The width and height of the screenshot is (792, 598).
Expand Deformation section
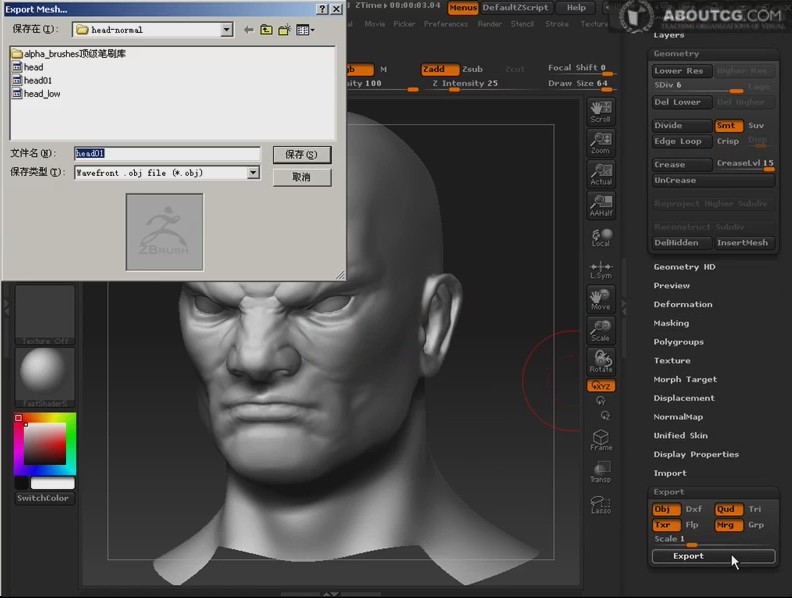click(683, 305)
